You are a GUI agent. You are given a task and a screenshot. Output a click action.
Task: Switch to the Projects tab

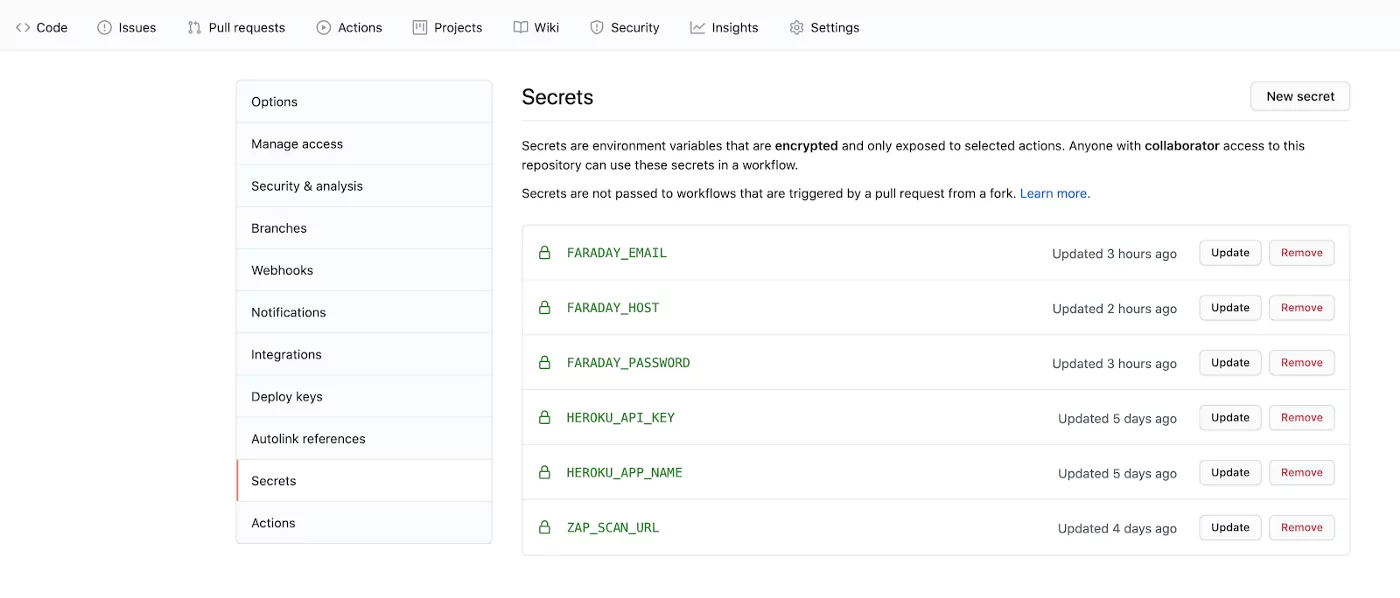pyautogui.click(x=447, y=27)
